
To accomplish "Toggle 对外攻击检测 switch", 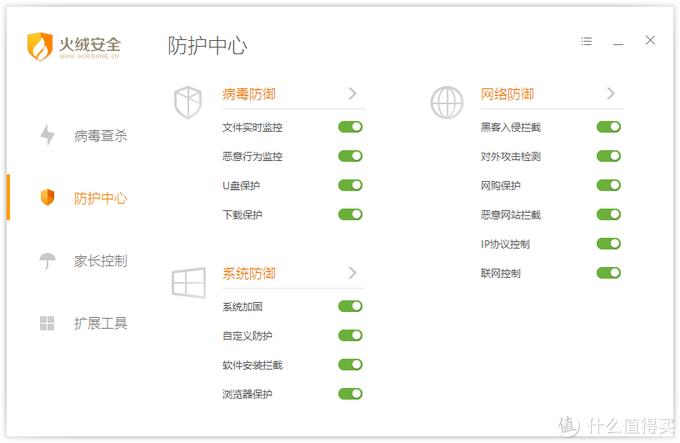I will point(609,156).
